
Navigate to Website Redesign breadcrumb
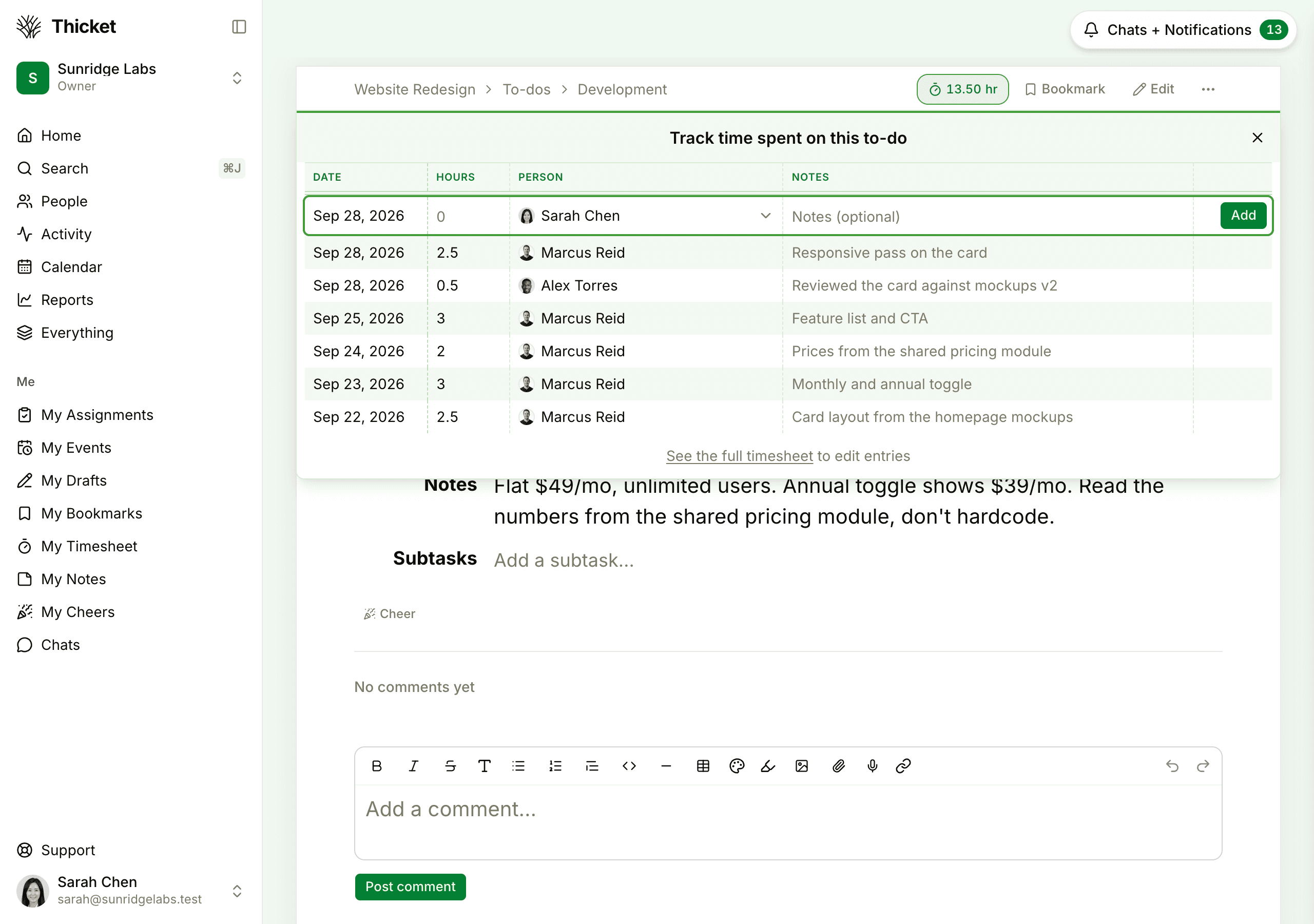(x=415, y=89)
